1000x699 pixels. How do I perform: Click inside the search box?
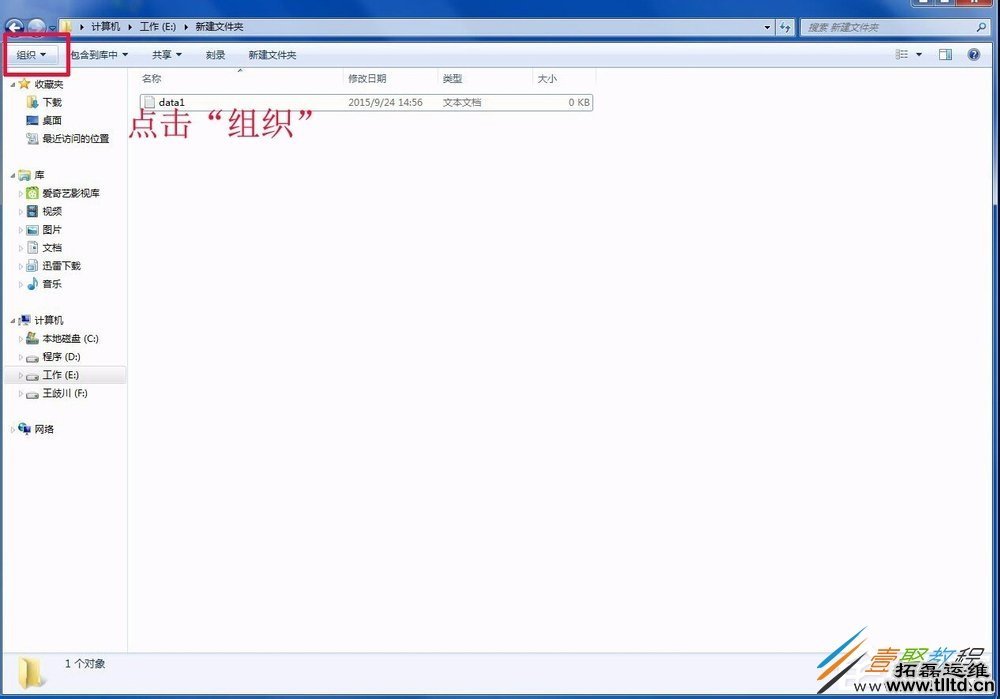[890, 26]
